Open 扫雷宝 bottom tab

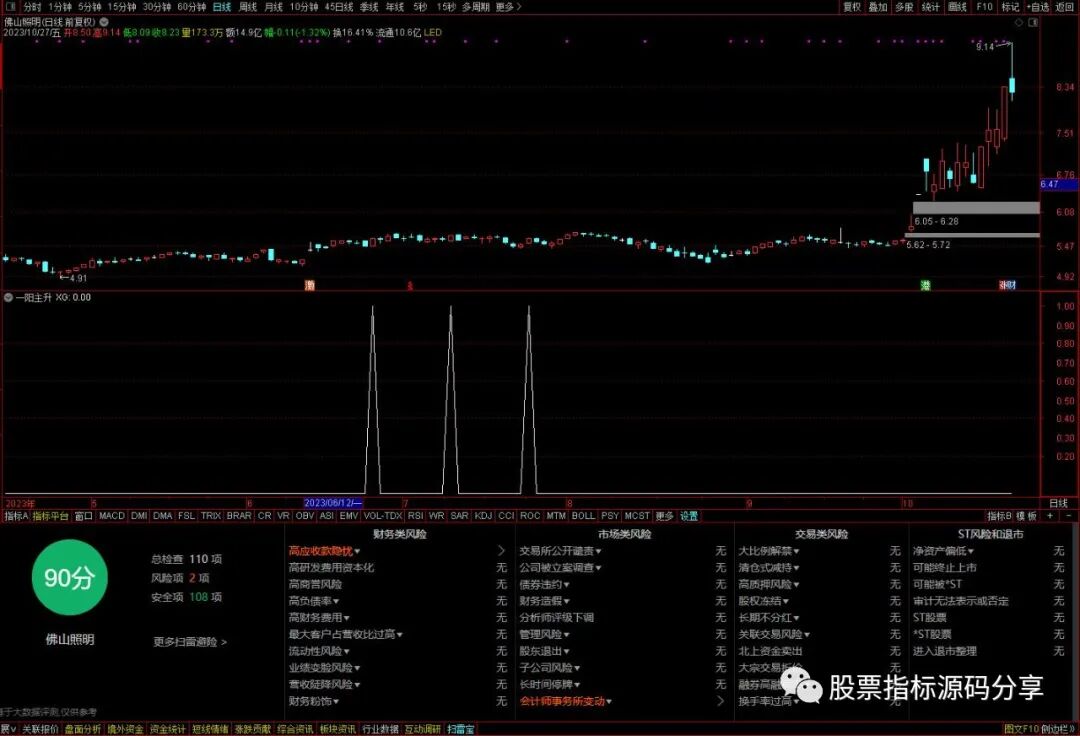point(461,729)
